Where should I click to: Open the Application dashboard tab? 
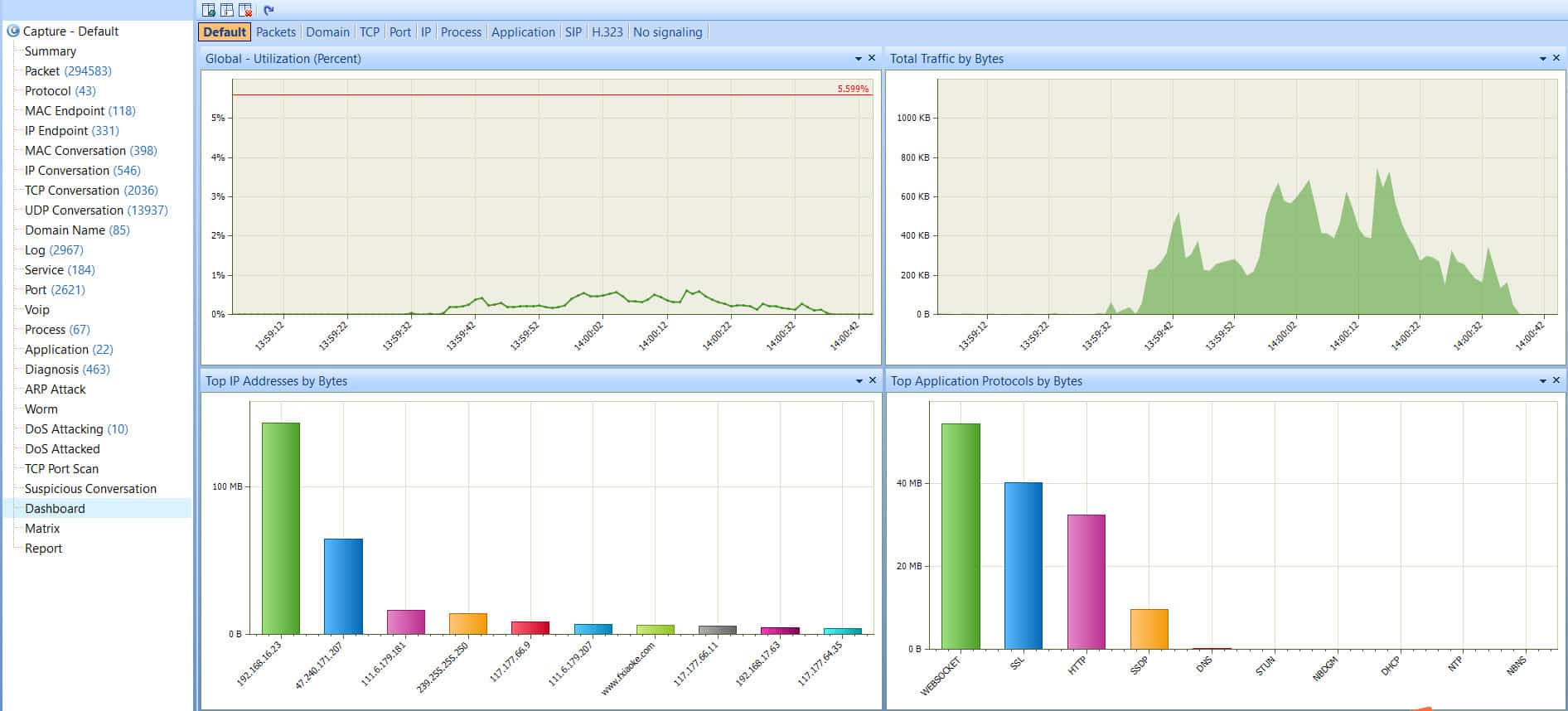(523, 32)
